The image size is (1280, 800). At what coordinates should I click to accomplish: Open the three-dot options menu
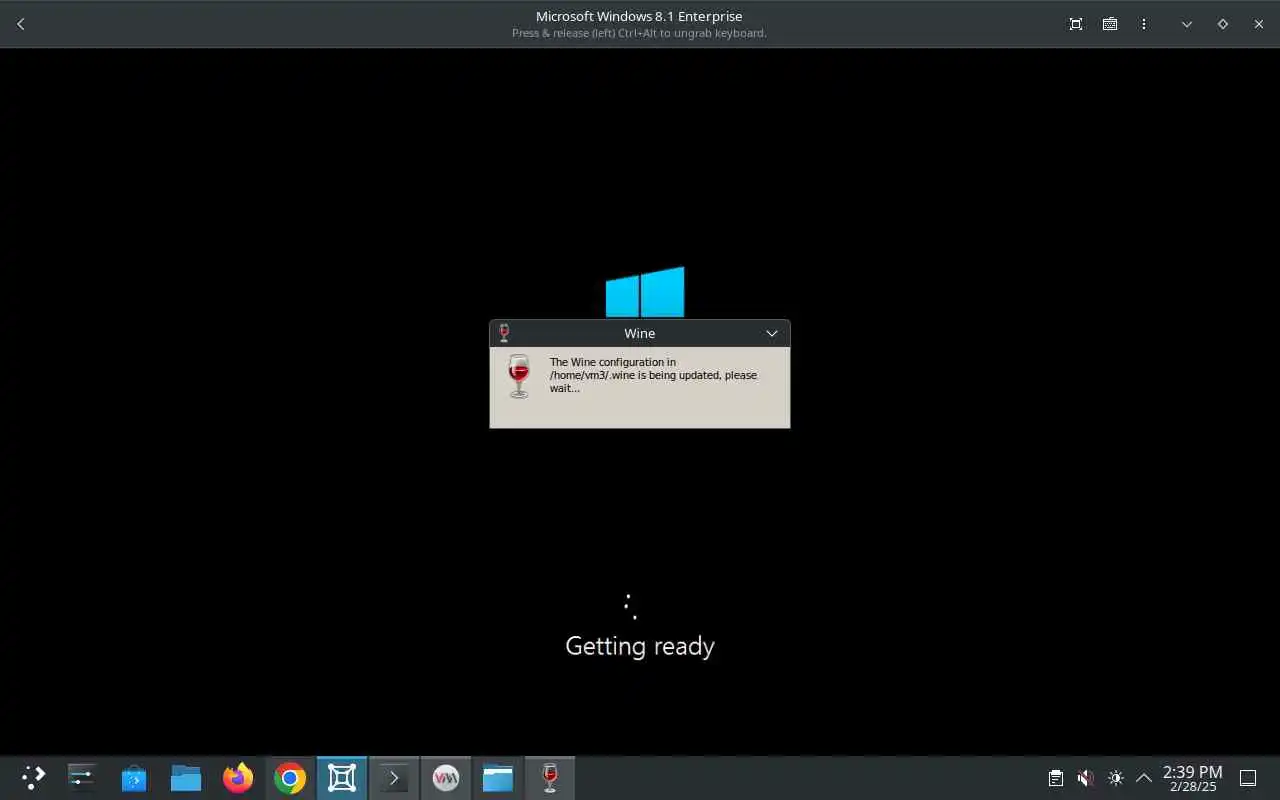coord(1144,24)
